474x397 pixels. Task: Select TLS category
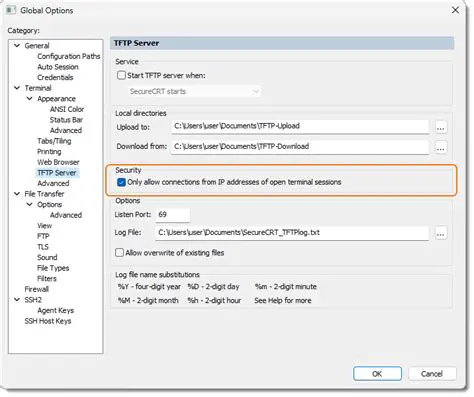tap(43, 247)
